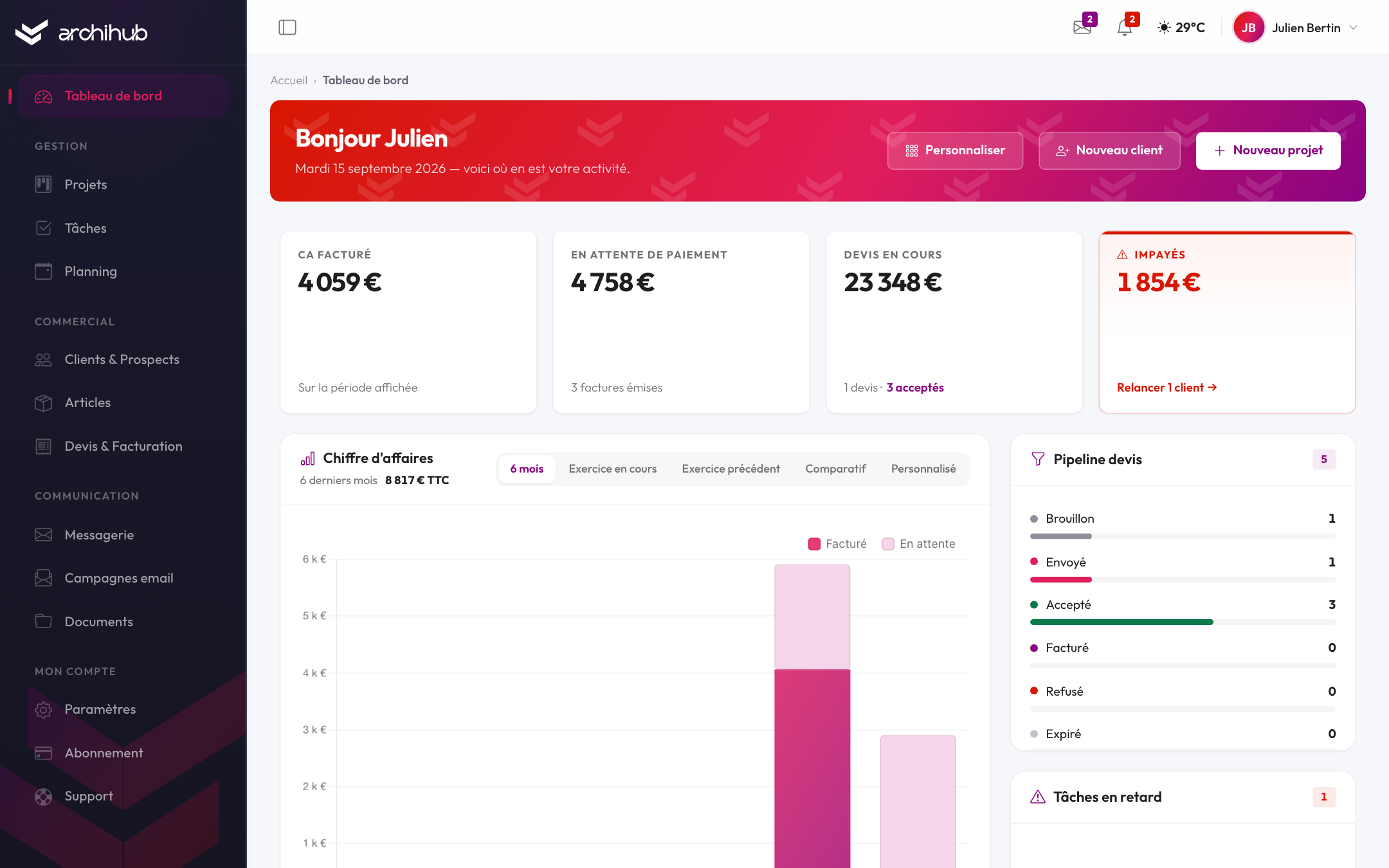Click the Clients & Prospects people icon
The height and width of the screenshot is (868, 1389).
tap(44, 359)
